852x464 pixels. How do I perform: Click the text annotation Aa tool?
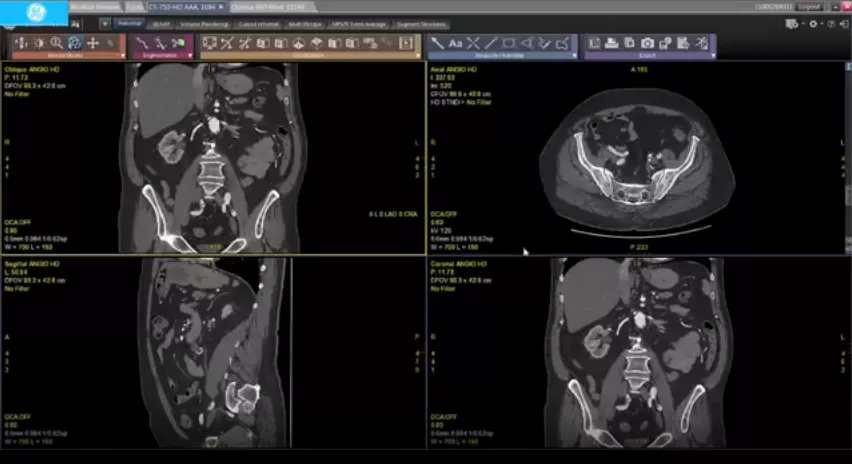point(455,43)
